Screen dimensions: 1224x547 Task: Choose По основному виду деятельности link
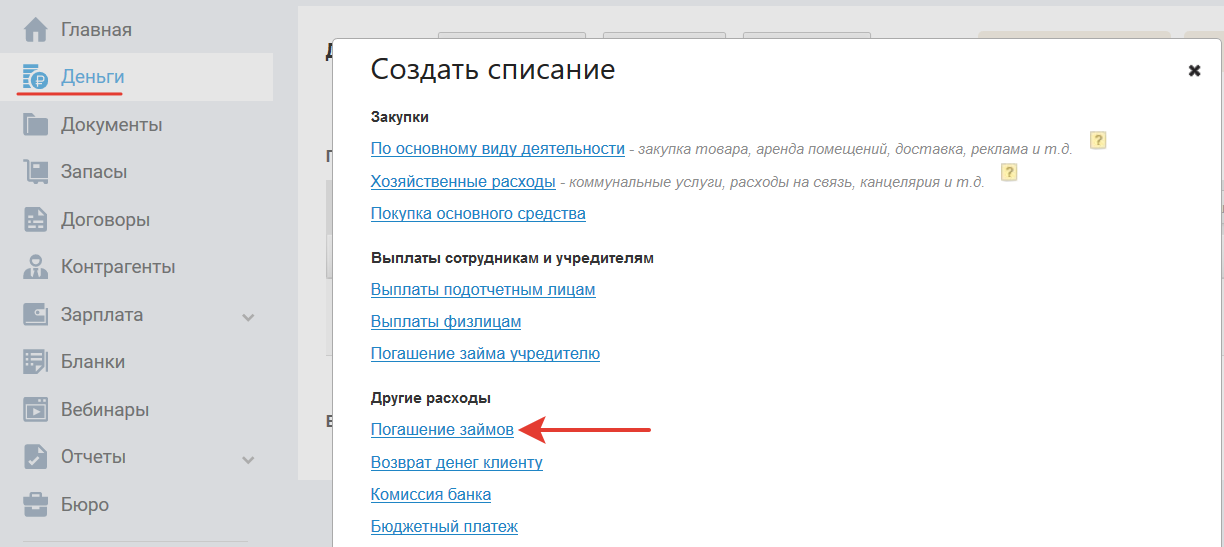coord(498,148)
